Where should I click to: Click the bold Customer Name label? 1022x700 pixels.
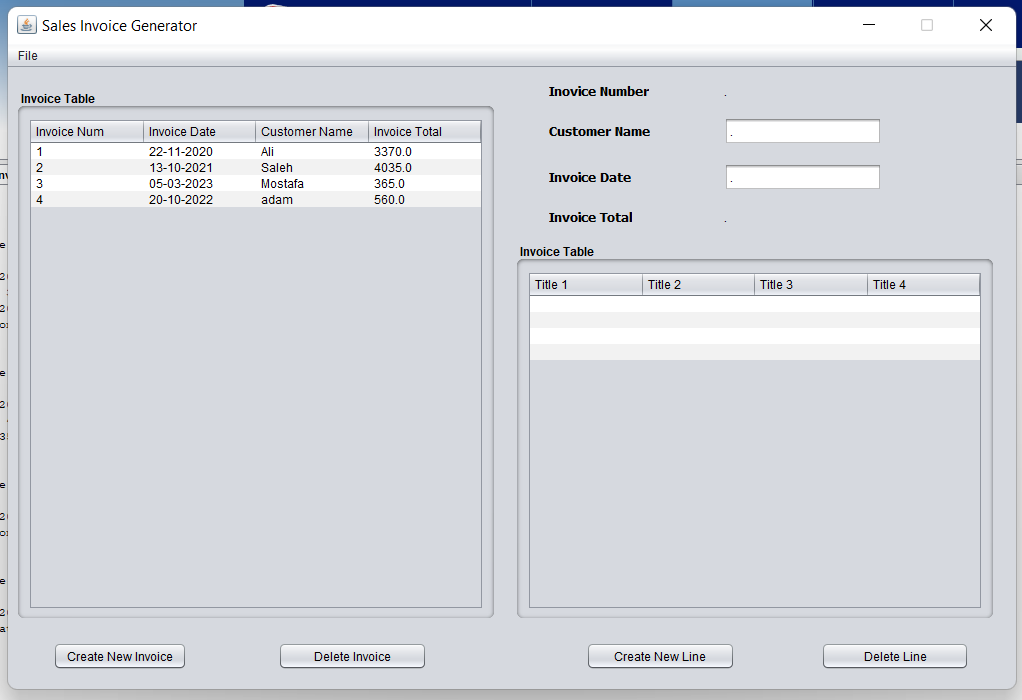click(599, 132)
